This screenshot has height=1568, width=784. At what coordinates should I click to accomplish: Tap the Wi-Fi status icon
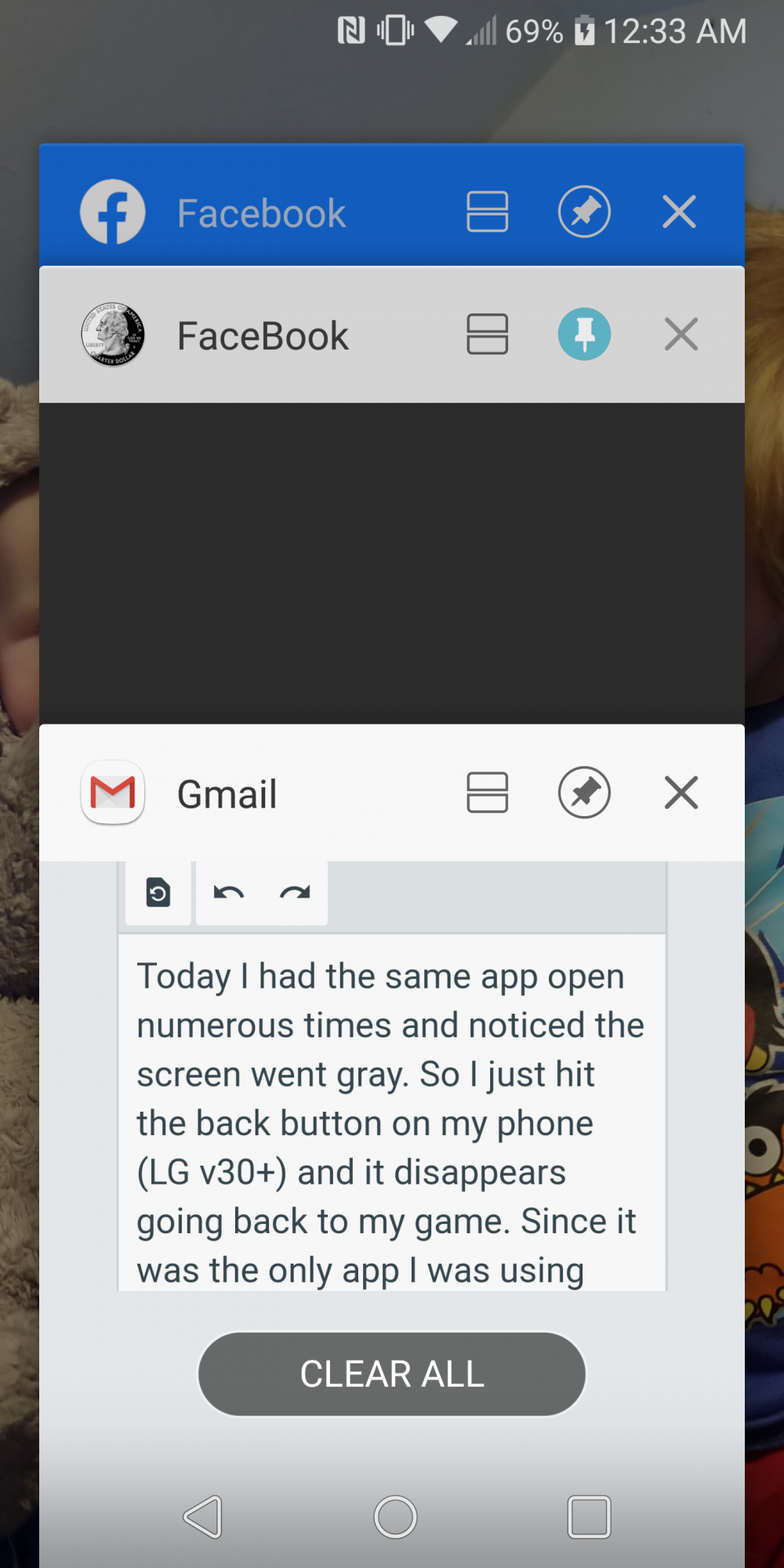[441, 31]
